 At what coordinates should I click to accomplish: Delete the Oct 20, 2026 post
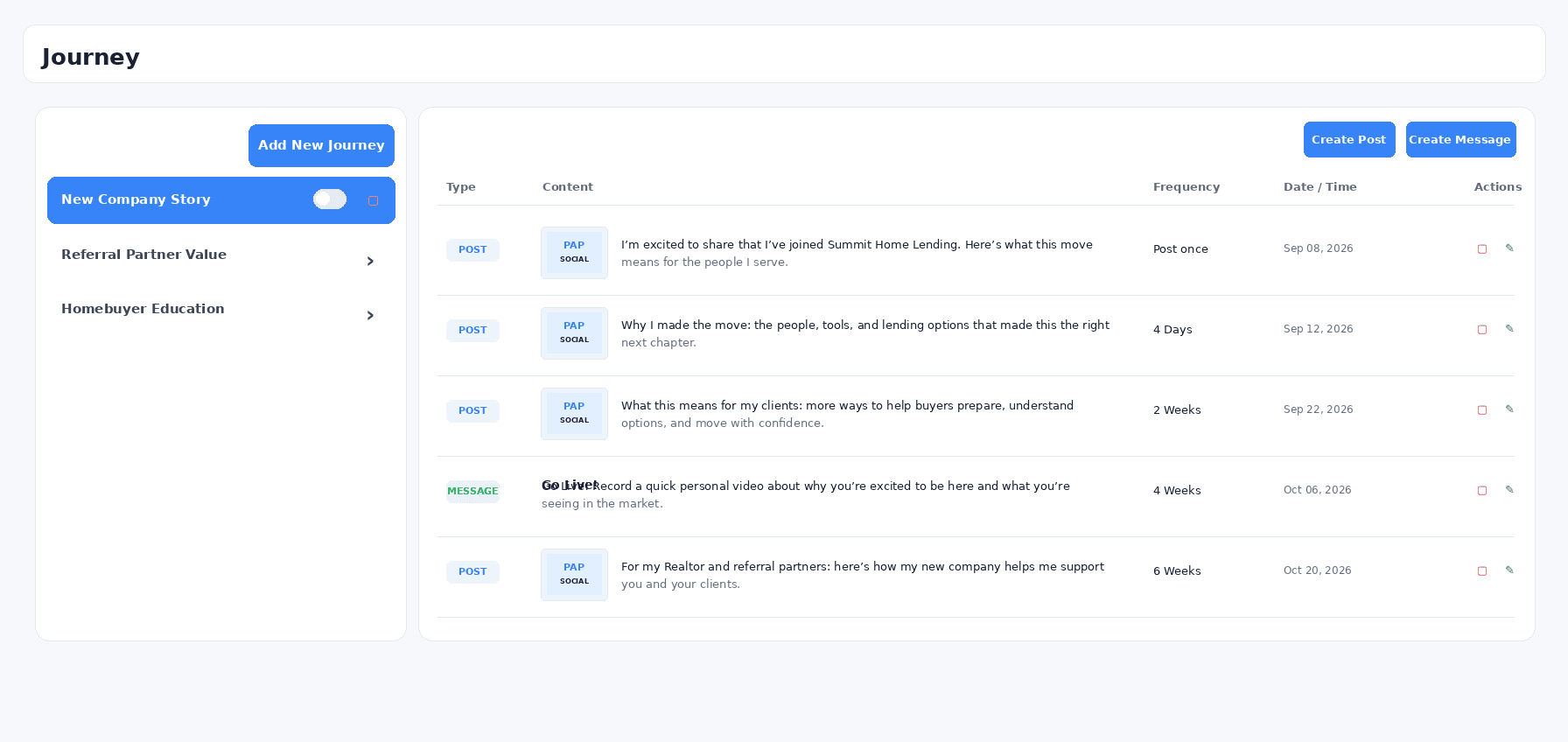tap(1482, 571)
